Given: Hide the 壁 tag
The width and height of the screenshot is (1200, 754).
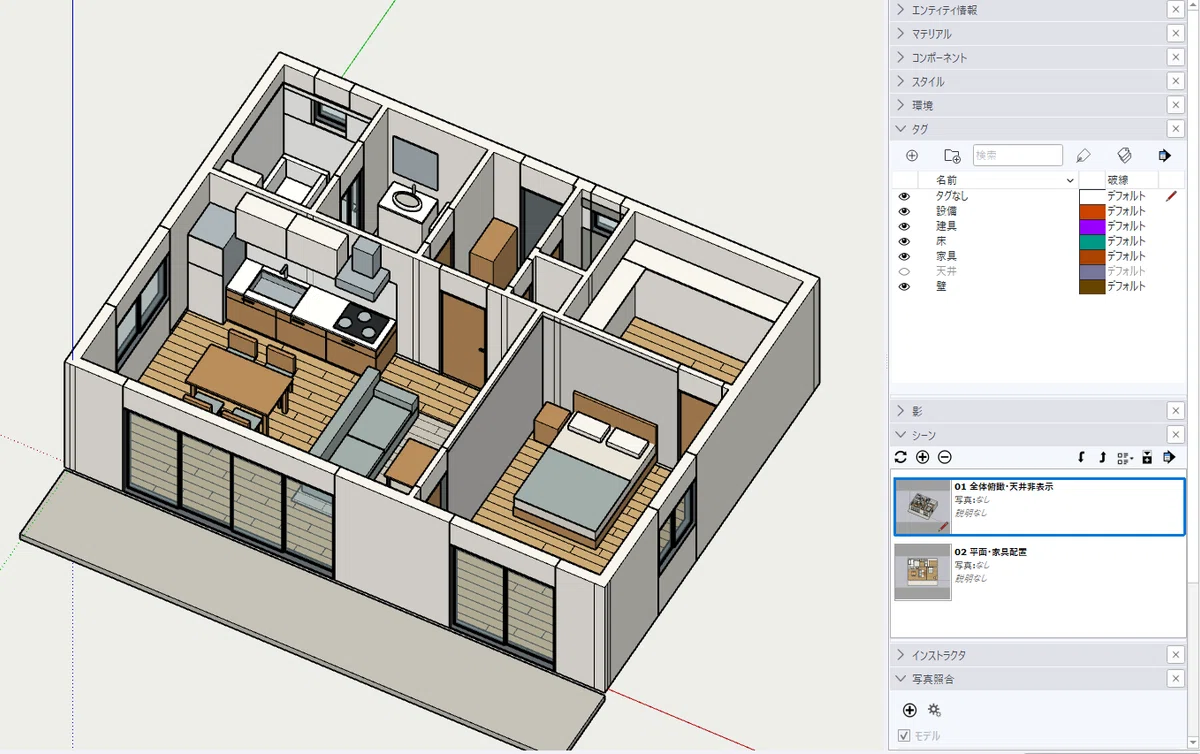Looking at the screenshot, I should point(904,286).
